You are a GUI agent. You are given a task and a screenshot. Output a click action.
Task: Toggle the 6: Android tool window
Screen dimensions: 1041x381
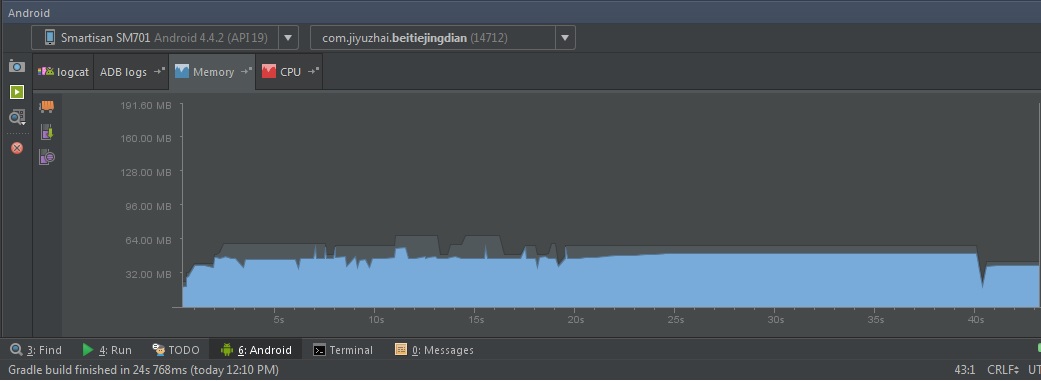point(256,350)
